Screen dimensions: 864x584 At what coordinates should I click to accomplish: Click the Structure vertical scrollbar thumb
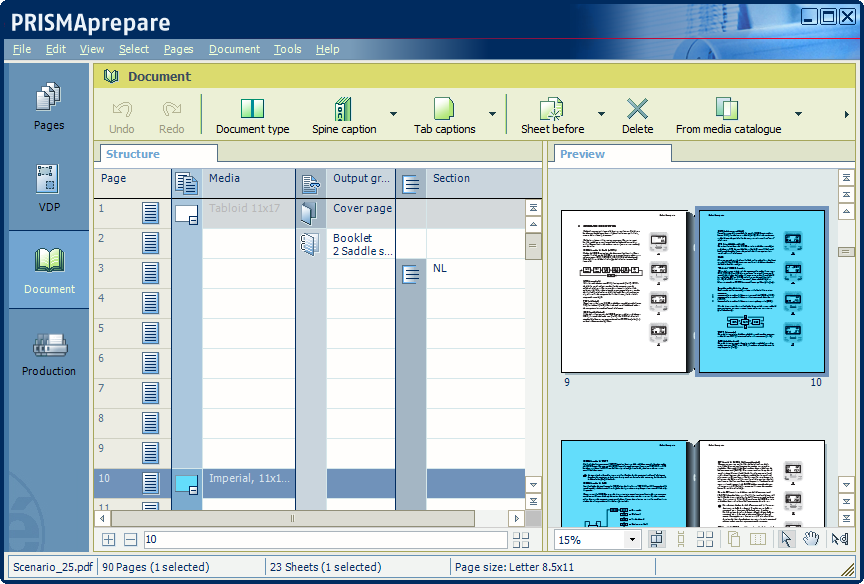tap(533, 246)
